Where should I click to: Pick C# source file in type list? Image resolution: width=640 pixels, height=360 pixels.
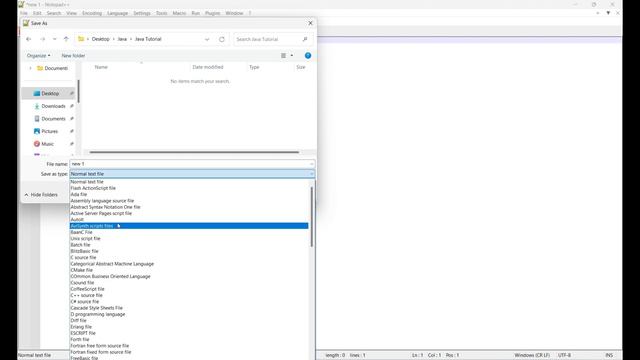189,302
